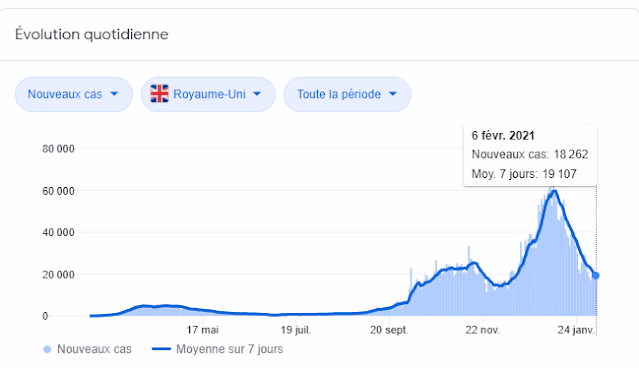The image size is (639, 368).
Task: Click the 17 mai axis label
Action: click(203, 330)
